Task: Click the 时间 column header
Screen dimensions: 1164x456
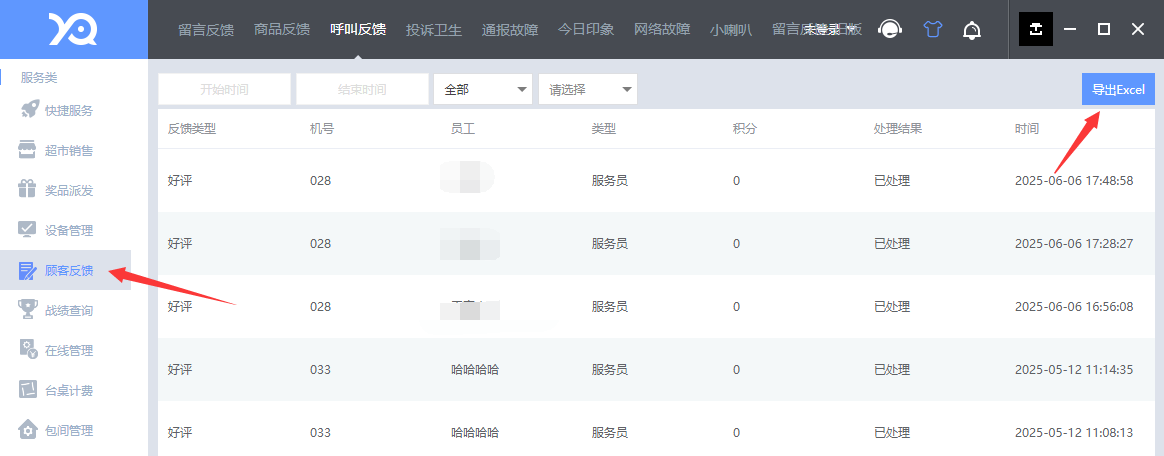Action: click(x=1027, y=128)
